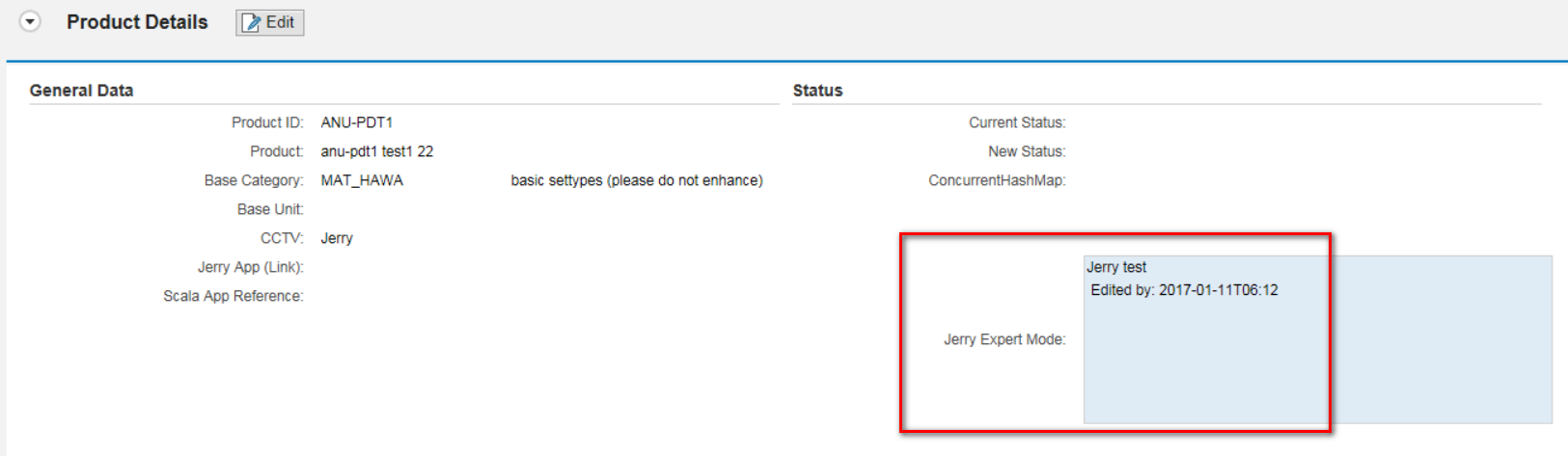Select the Jerry test text line
This screenshot has width=1568, height=456.
pos(1116,267)
